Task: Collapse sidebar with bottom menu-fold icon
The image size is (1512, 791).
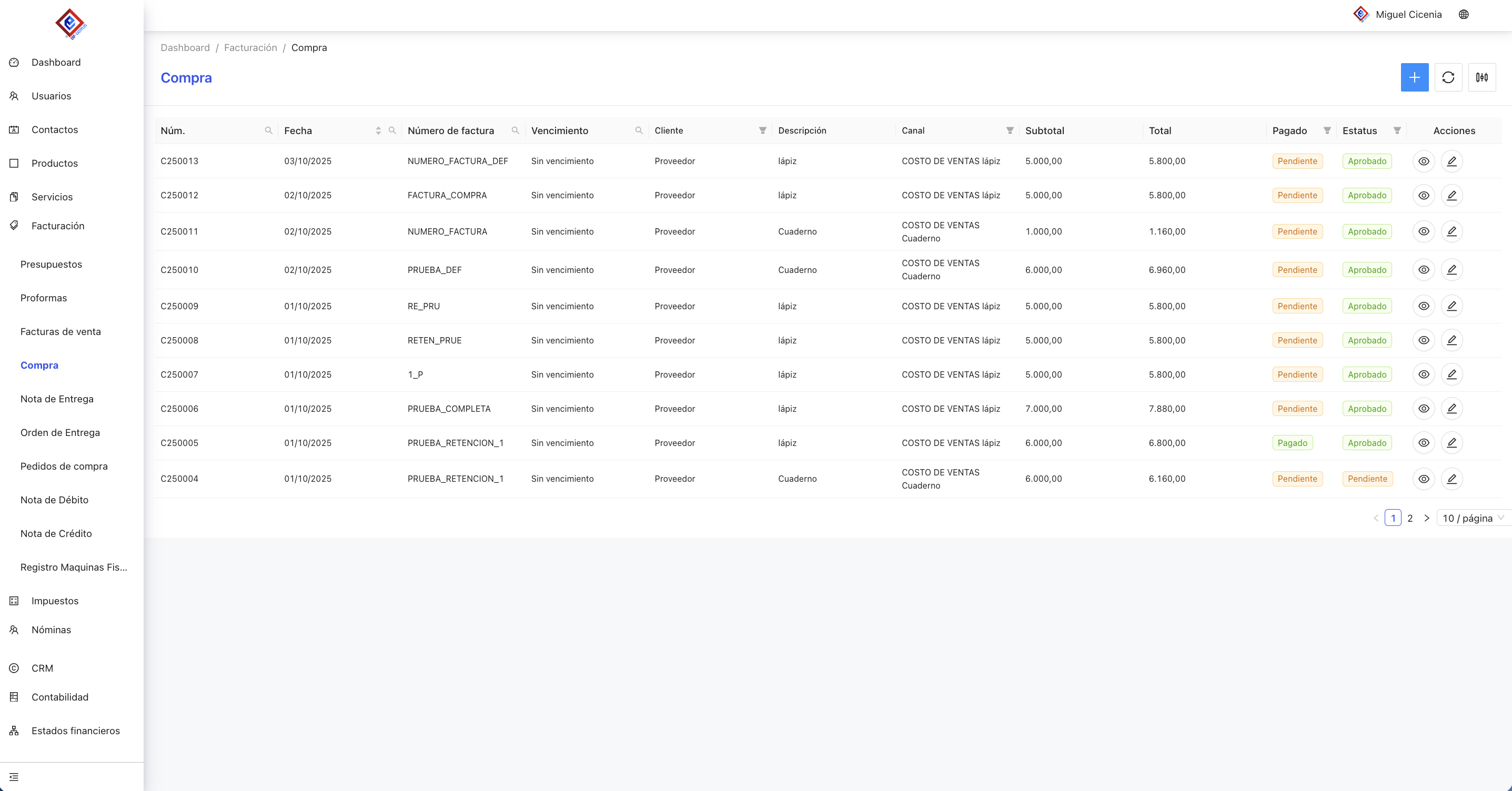Action: (x=14, y=777)
